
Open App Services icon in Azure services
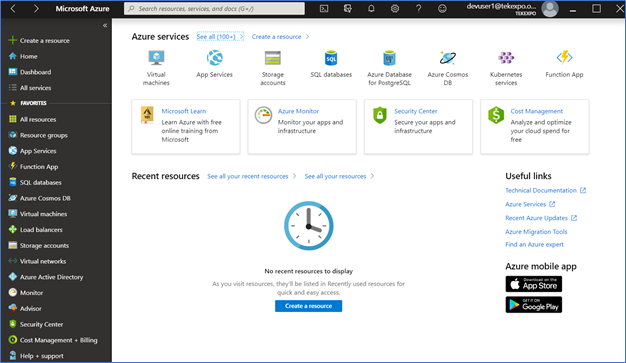[214, 58]
